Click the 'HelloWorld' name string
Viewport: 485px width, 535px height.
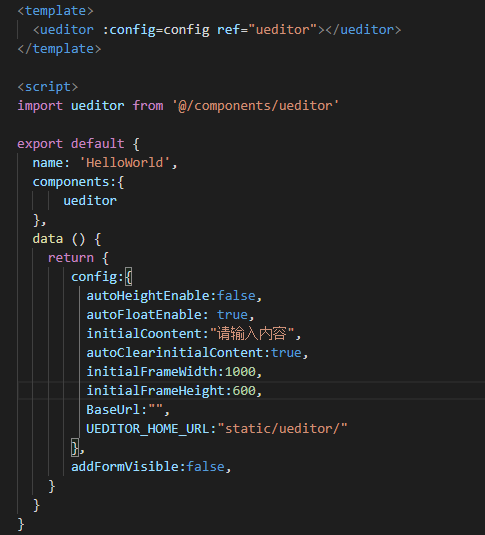pyautogui.click(x=125, y=163)
